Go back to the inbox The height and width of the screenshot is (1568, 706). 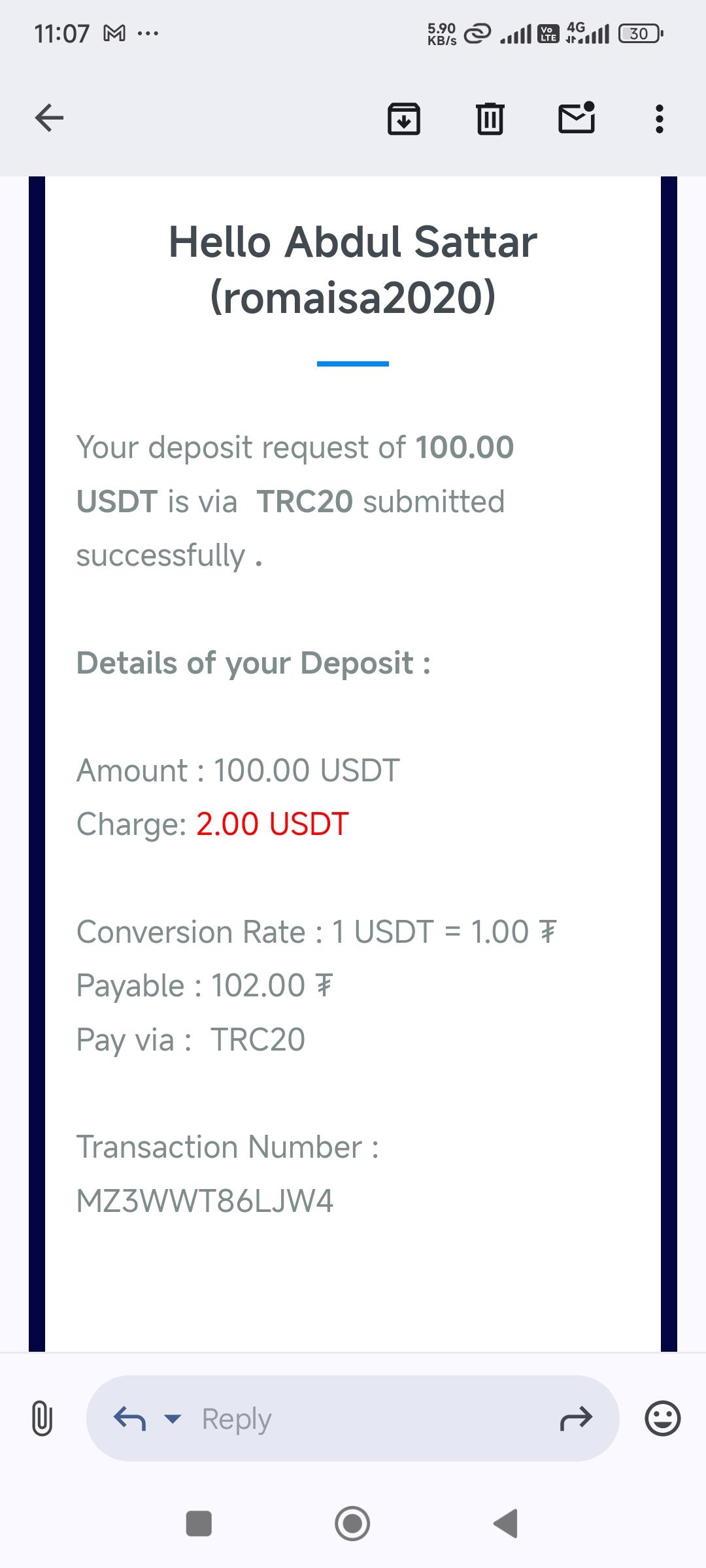(x=49, y=118)
